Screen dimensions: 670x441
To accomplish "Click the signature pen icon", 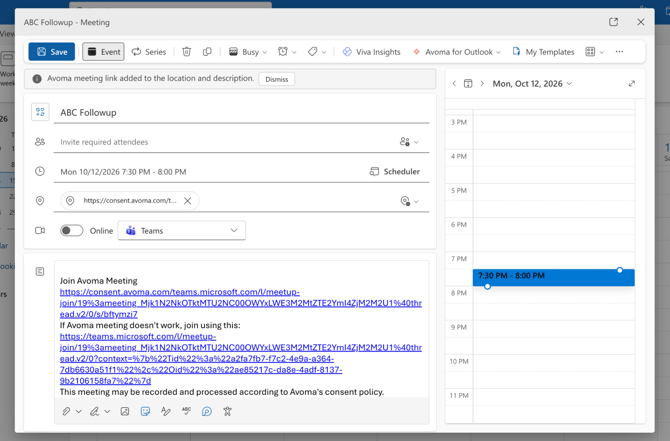I will 94,412.
